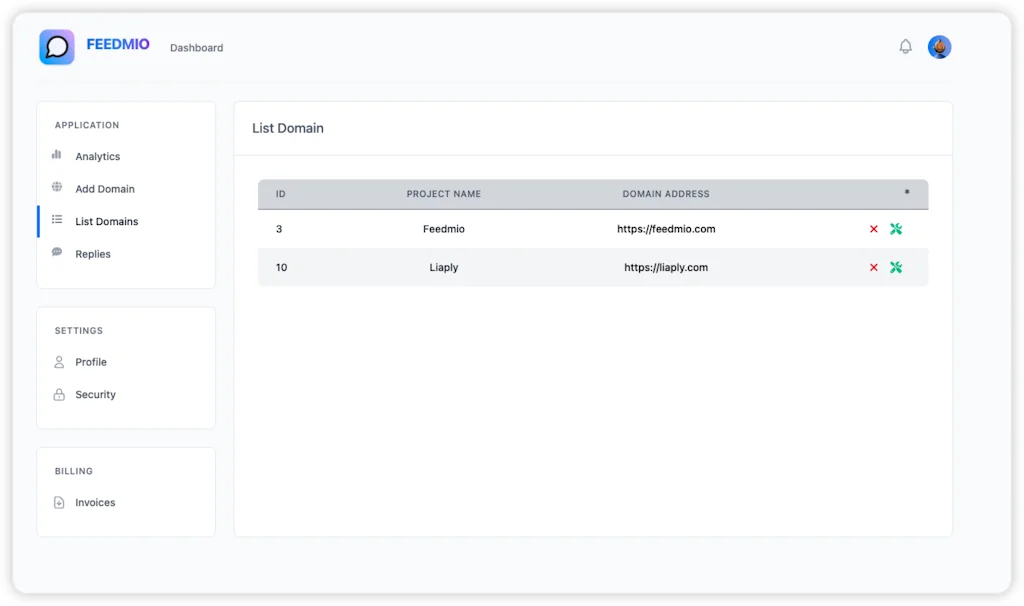The width and height of the screenshot is (1024, 606).
Task: Open the notifications bell
Action: coord(905,46)
